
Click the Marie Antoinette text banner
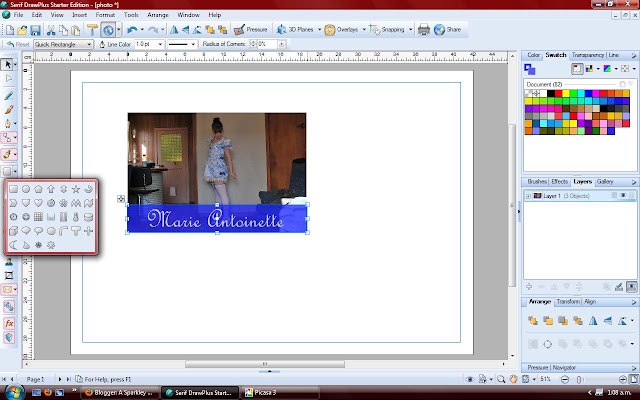(x=217, y=218)
